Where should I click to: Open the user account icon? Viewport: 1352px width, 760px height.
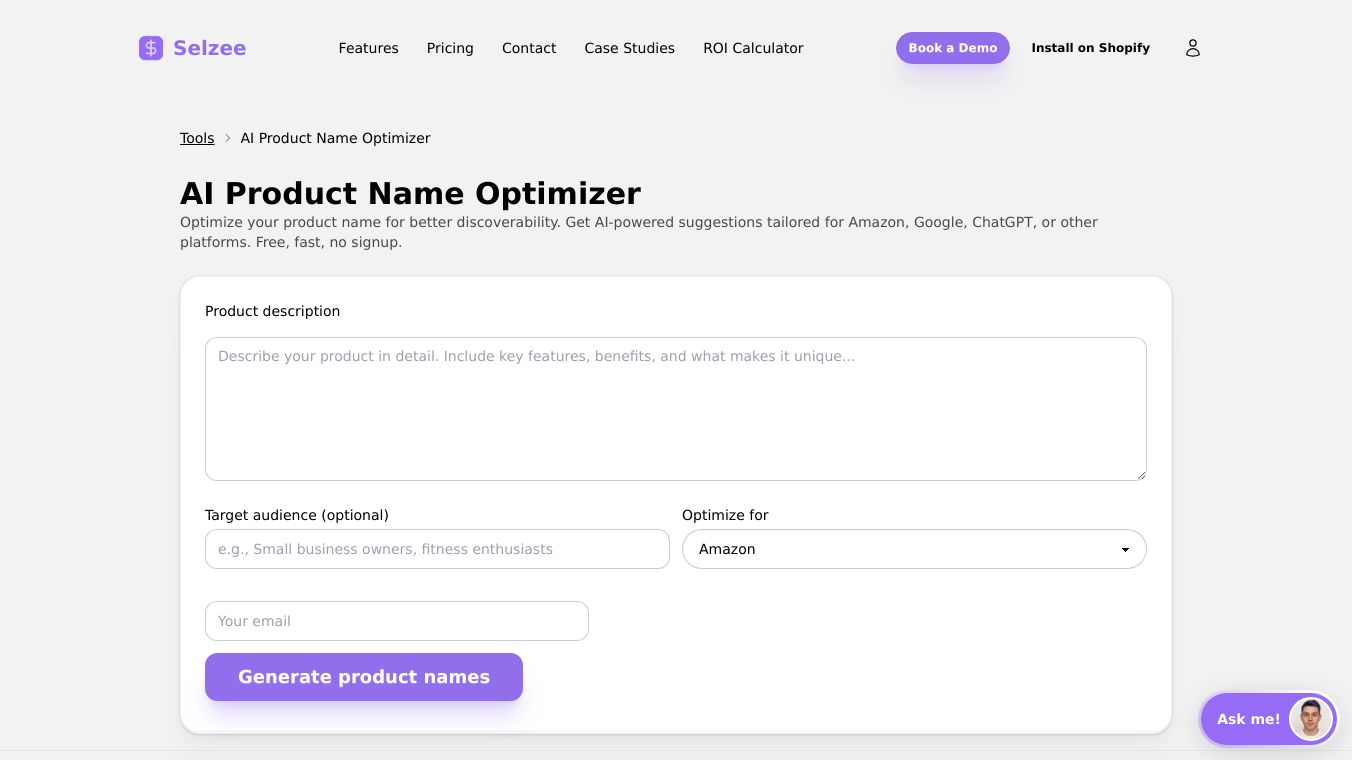click(x=1192, y=48)
